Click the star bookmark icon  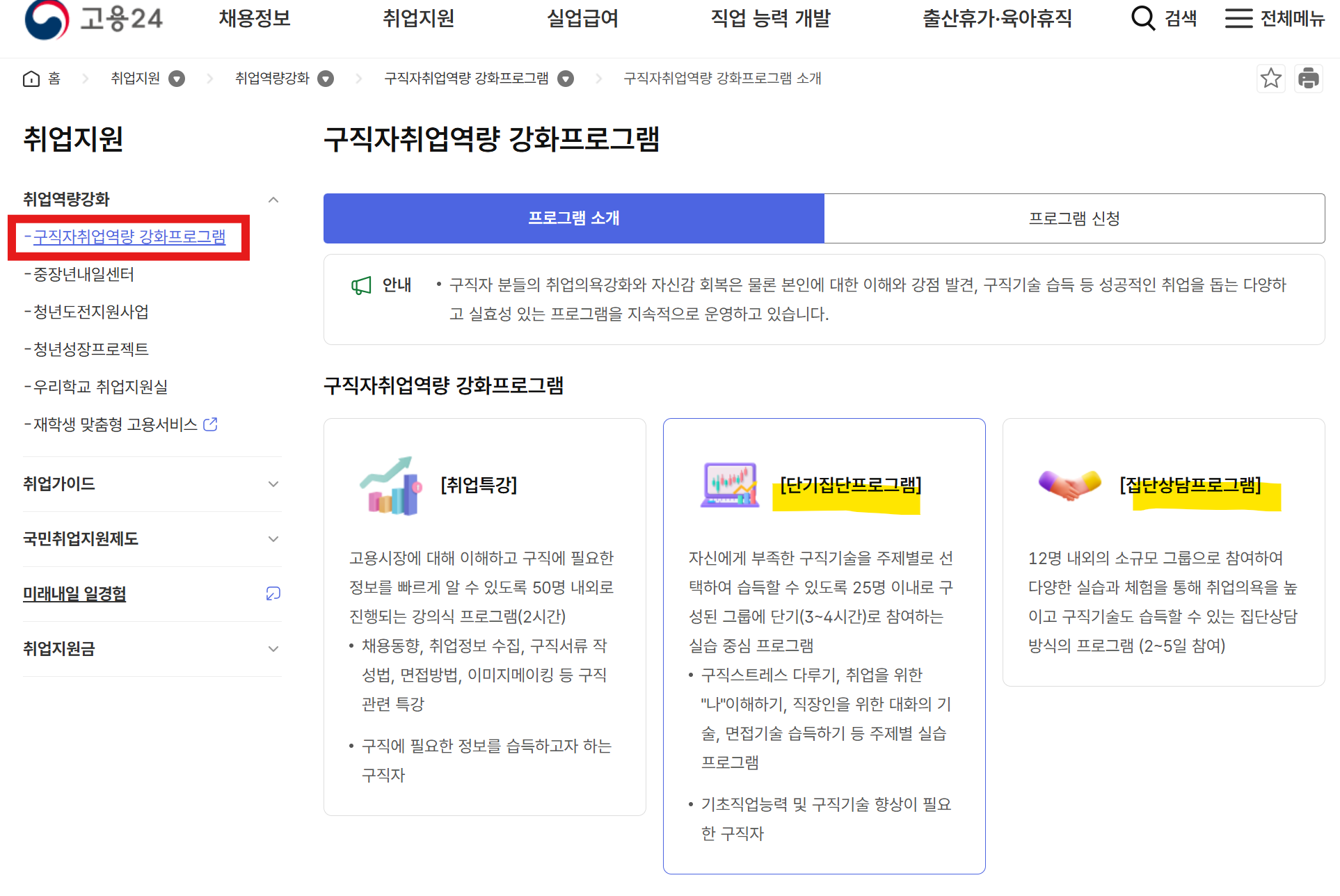pos(1270,78)
